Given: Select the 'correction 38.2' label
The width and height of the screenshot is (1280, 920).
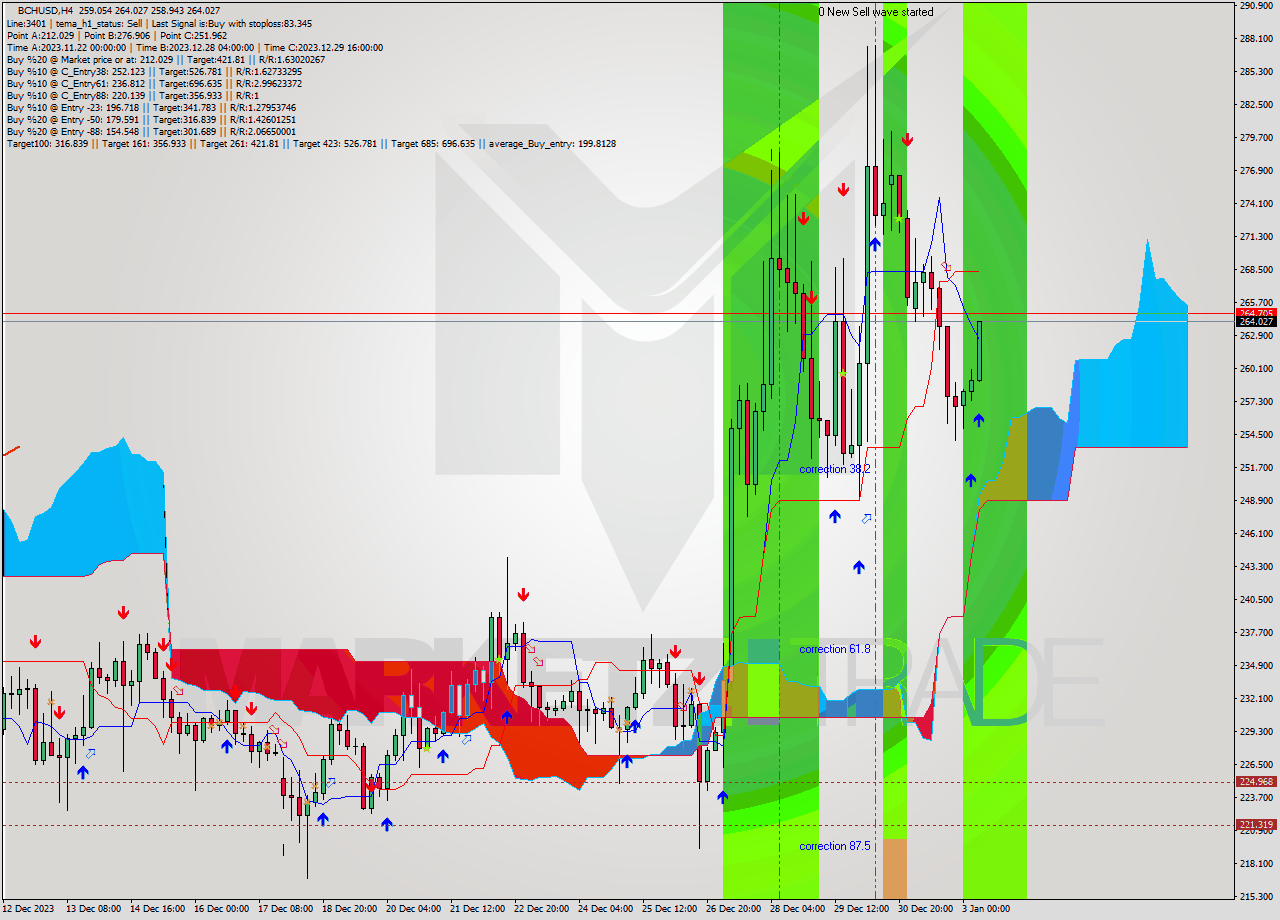Looking at the screenshot, I should pyautogui.click(x=835, y=468).
